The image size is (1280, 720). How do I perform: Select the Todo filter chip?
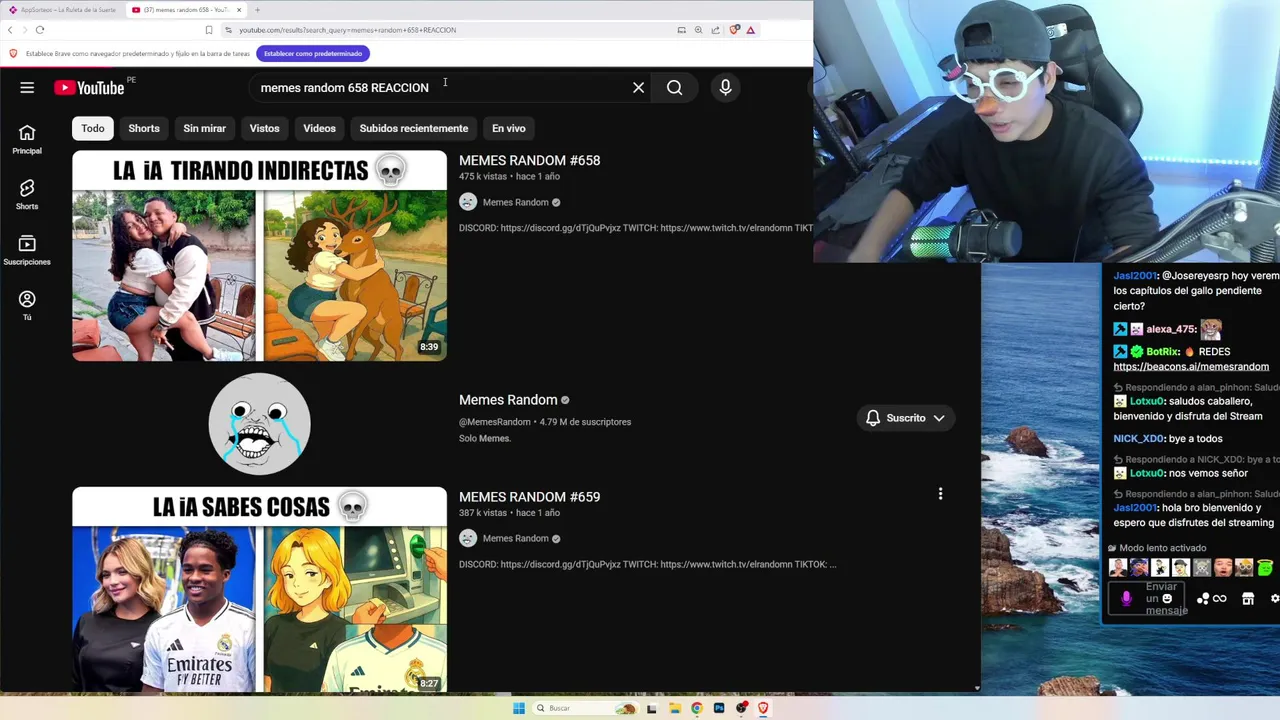[x=93, y=128]
